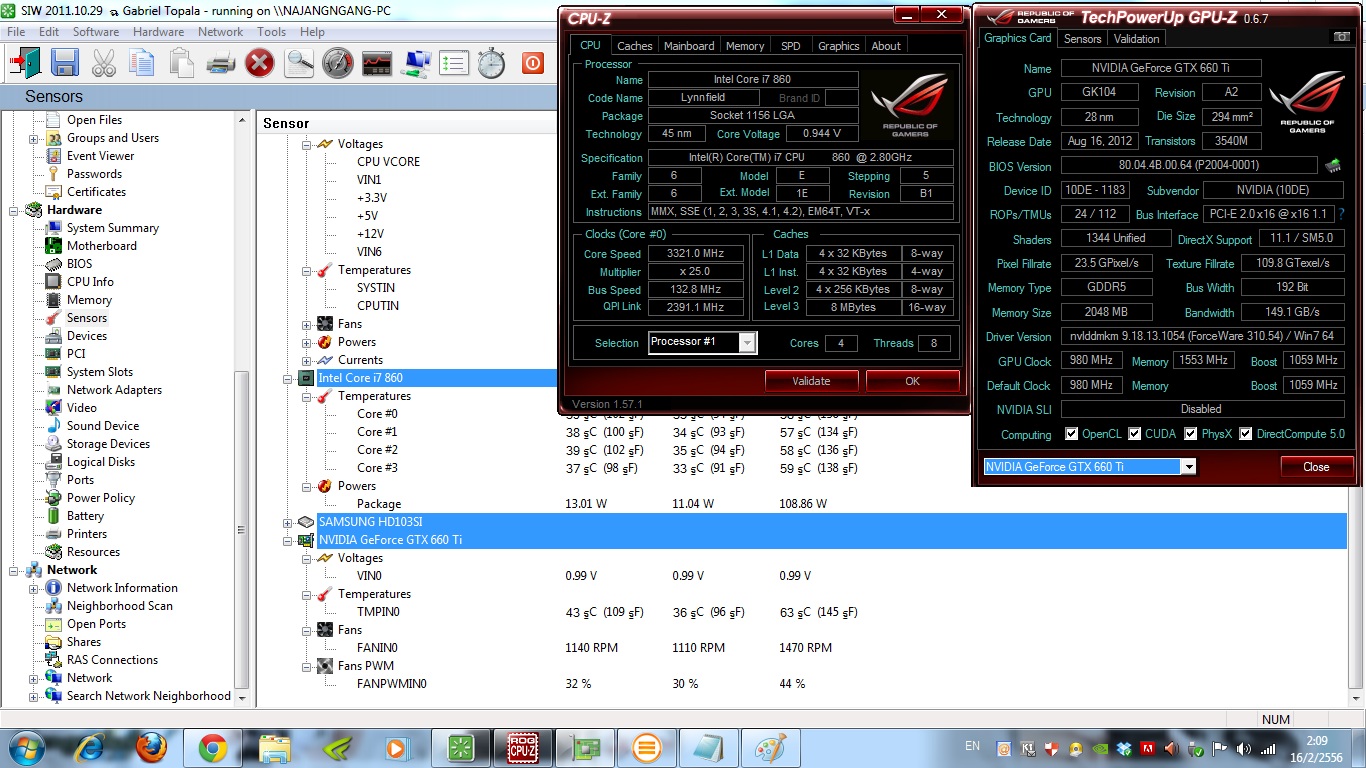Expand the Fans sensor group above Powers
The height and width of the screenshot is (768, 1366).
pyautogui.click(x=307, y=324)
